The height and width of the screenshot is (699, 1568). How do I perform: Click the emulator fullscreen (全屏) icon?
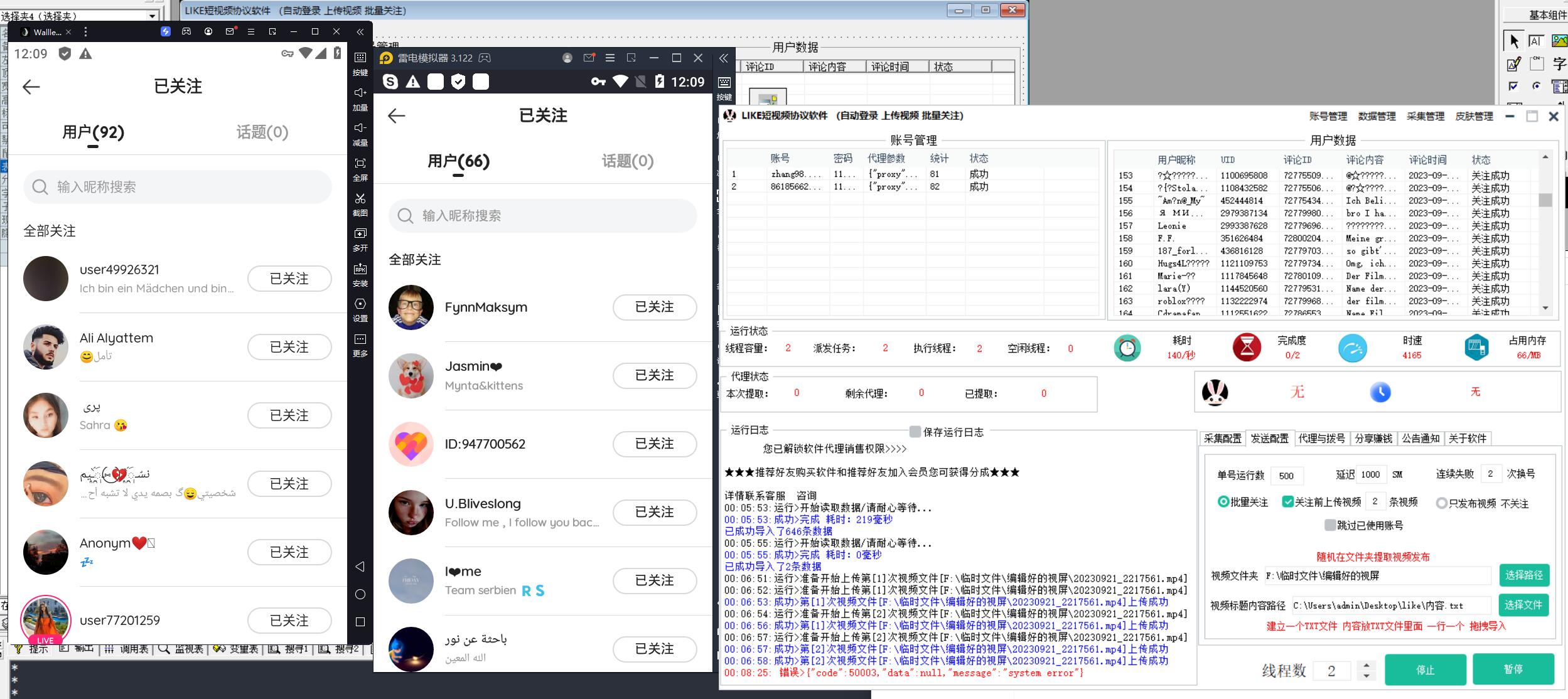pyautogui.click(x=360, y=163)
